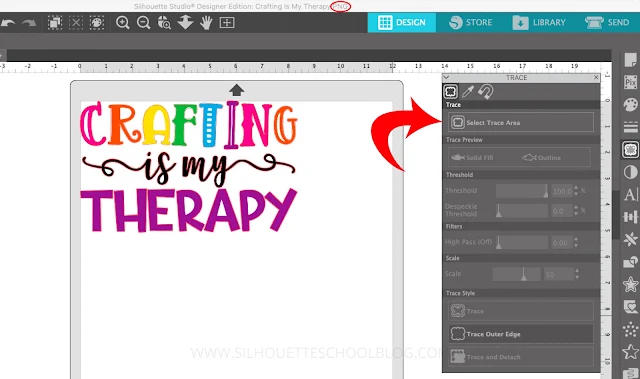Click the Scale stepper arrows

[x=577, y=274]
